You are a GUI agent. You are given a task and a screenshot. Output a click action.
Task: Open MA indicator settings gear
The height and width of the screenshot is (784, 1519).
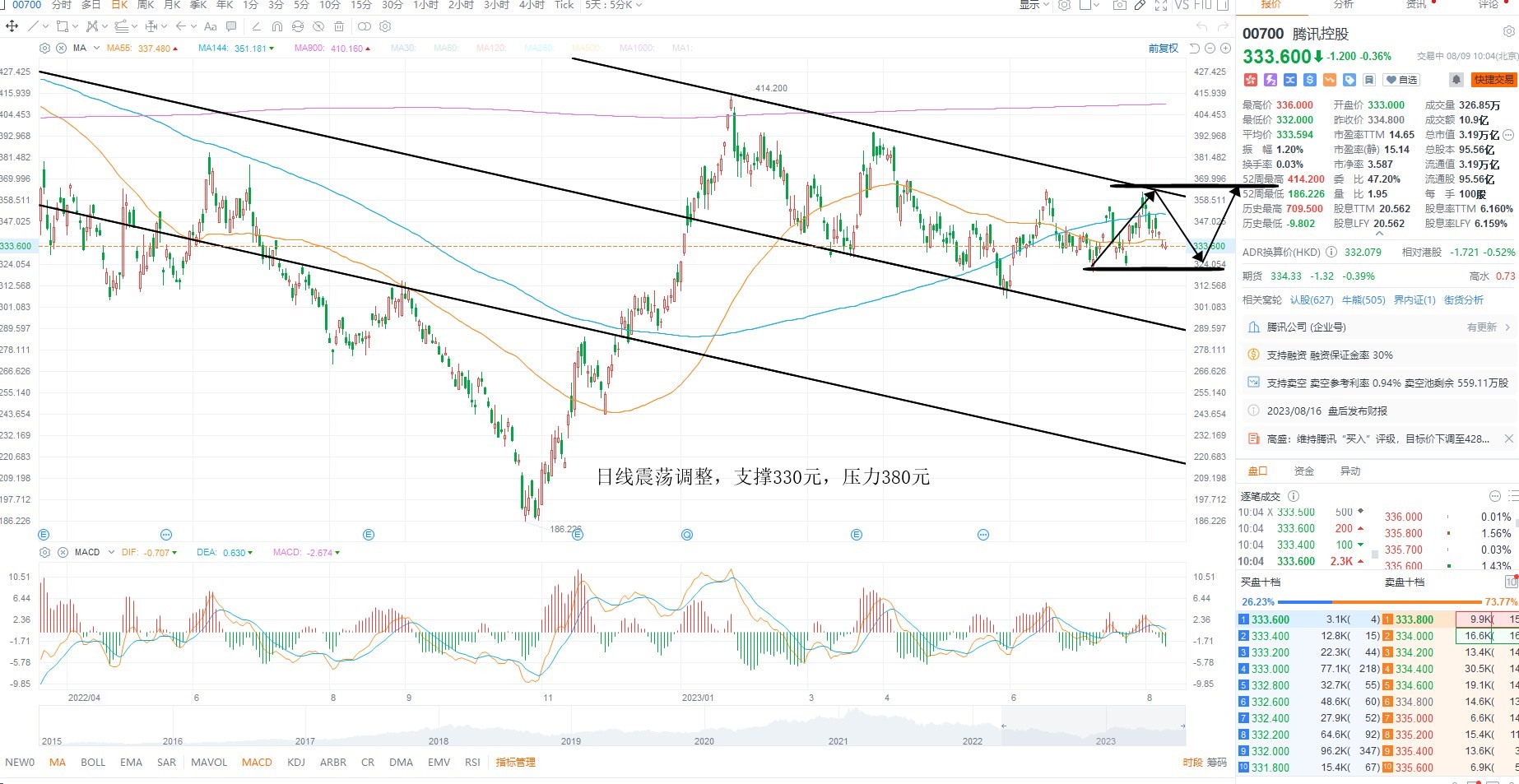click(x=45, y=49)
